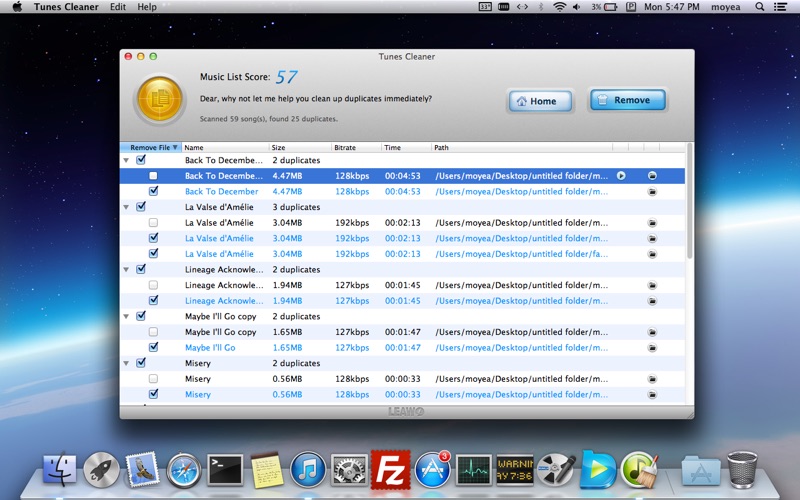The height and width of the screenshot is (500, 800).
Task: Launch Tunes Cleaner broom icon in dock
Action: [640, 469]
